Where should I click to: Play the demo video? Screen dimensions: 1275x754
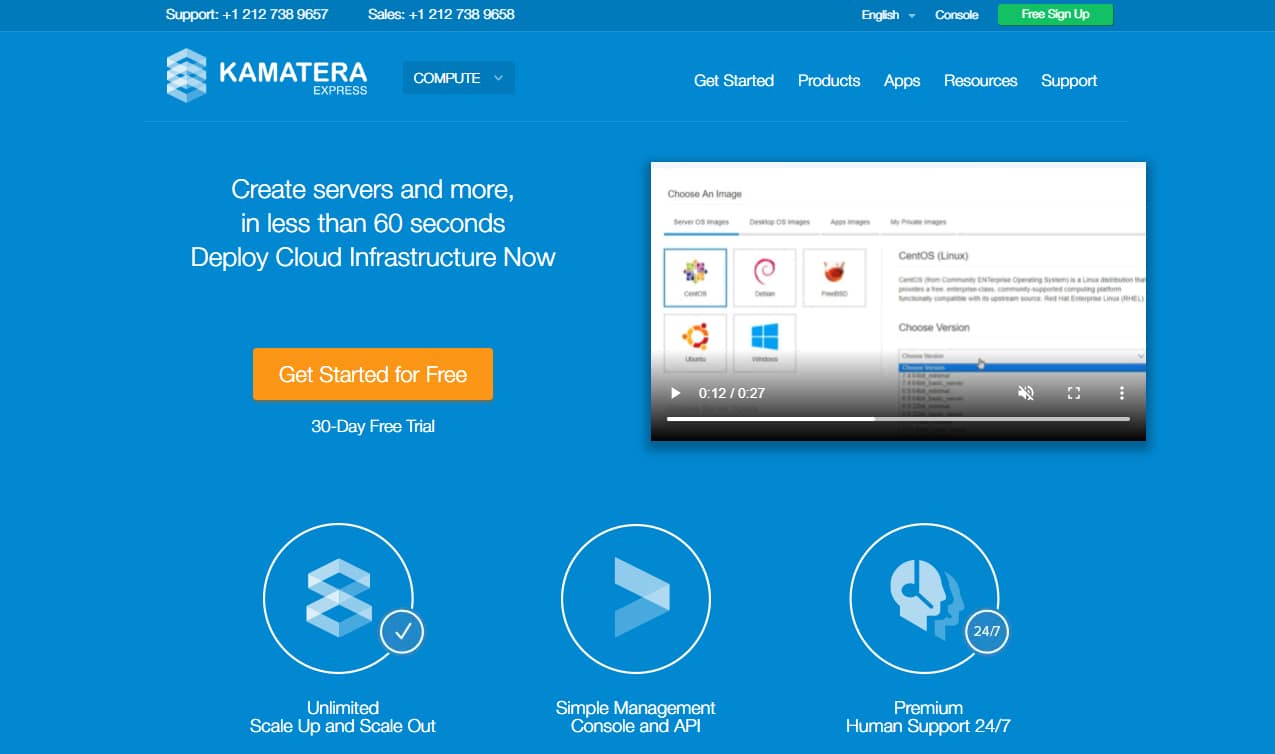coord(675,393)
